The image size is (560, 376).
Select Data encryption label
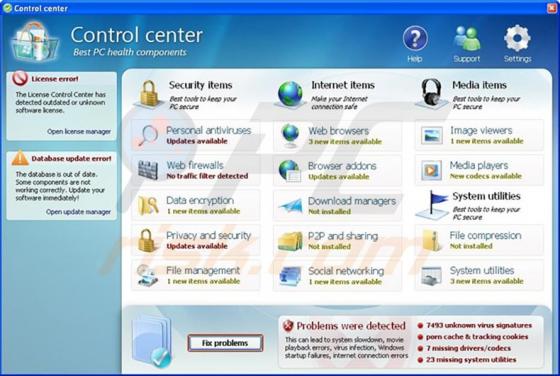(200, 200)
